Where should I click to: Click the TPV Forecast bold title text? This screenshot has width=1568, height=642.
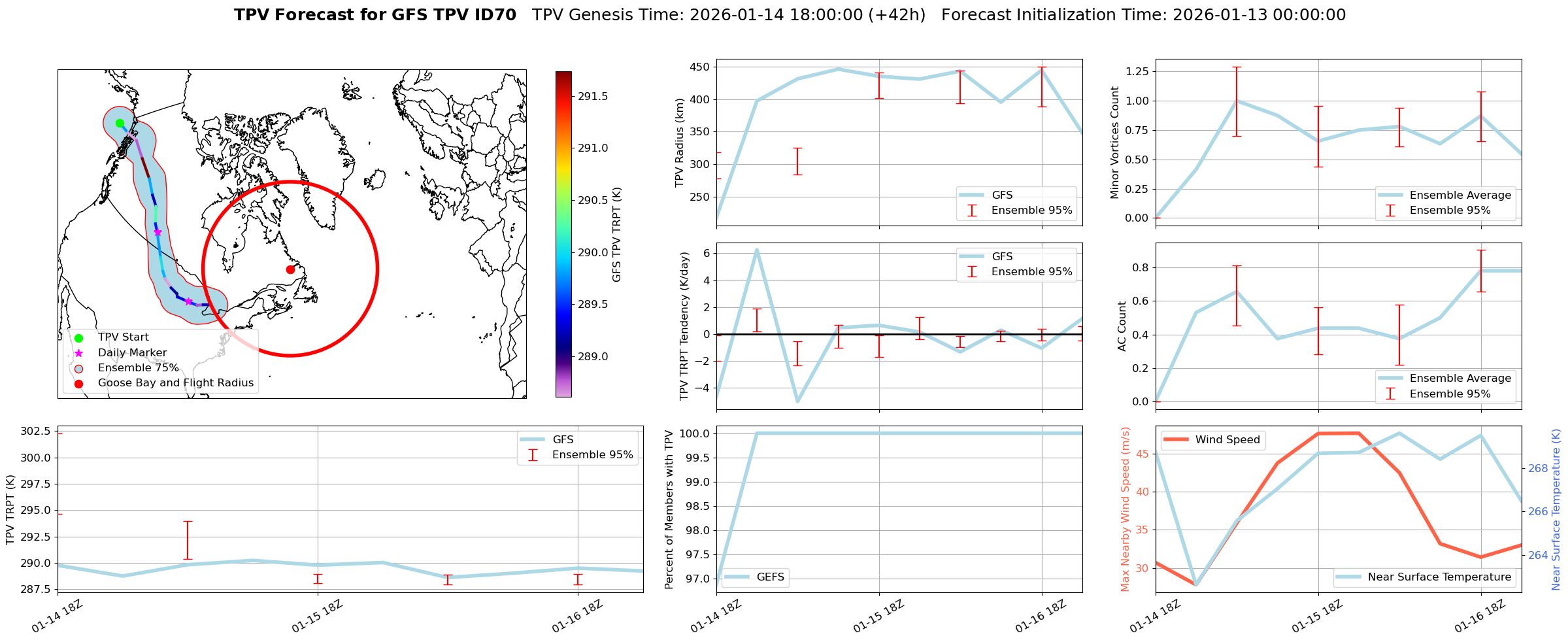pyautogui.click(x=375, y=15)
